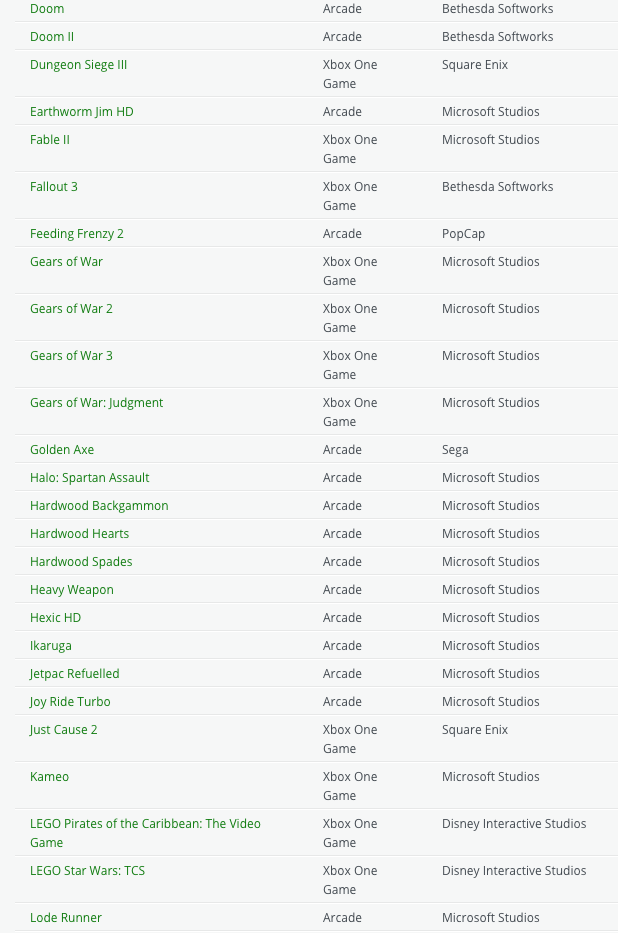Viewport: 618px width, 933px height.
Task: Open the Heavy Weapon page
Action: [71, 589]
